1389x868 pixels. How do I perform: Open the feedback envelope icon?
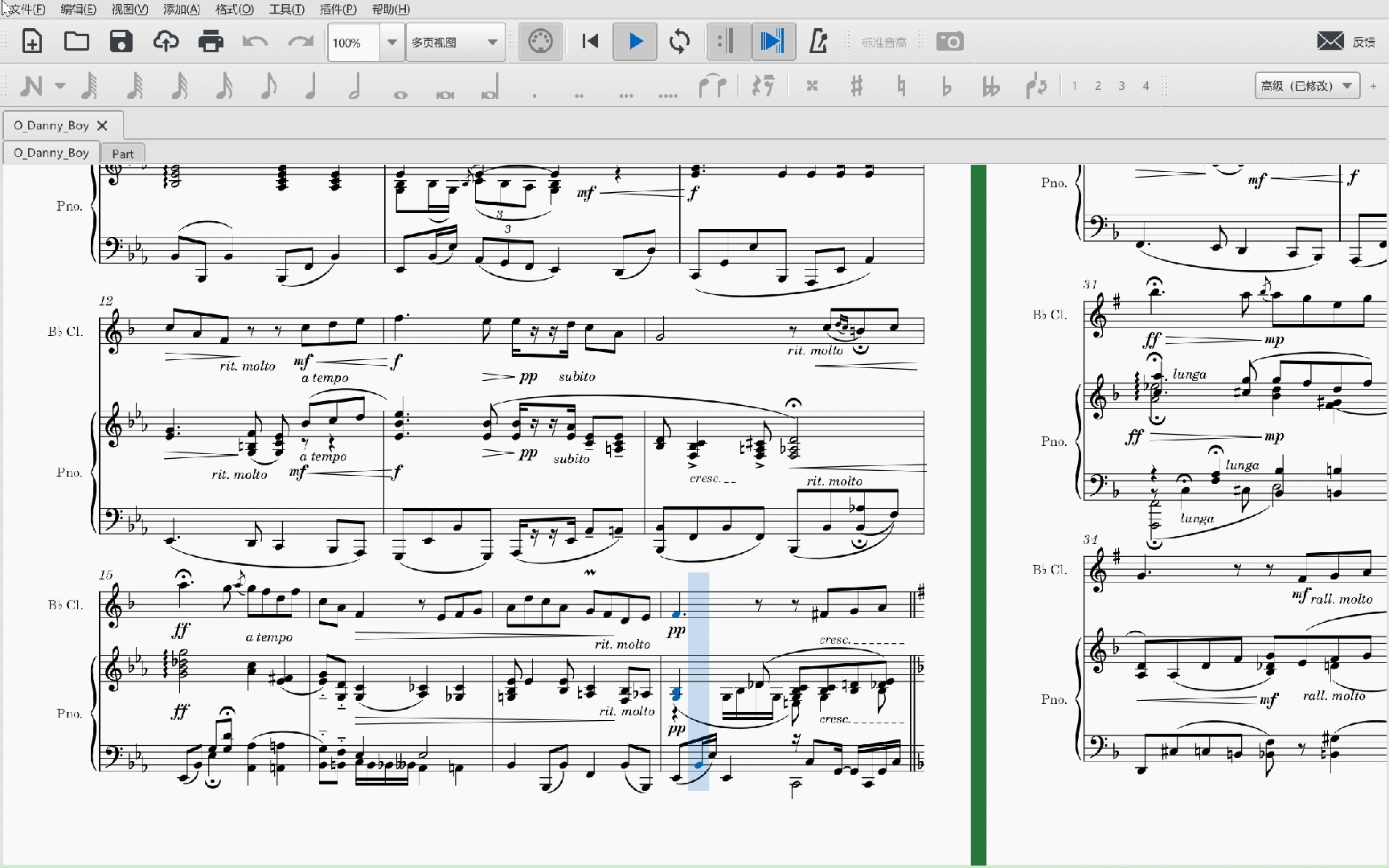pos(1330,41)
